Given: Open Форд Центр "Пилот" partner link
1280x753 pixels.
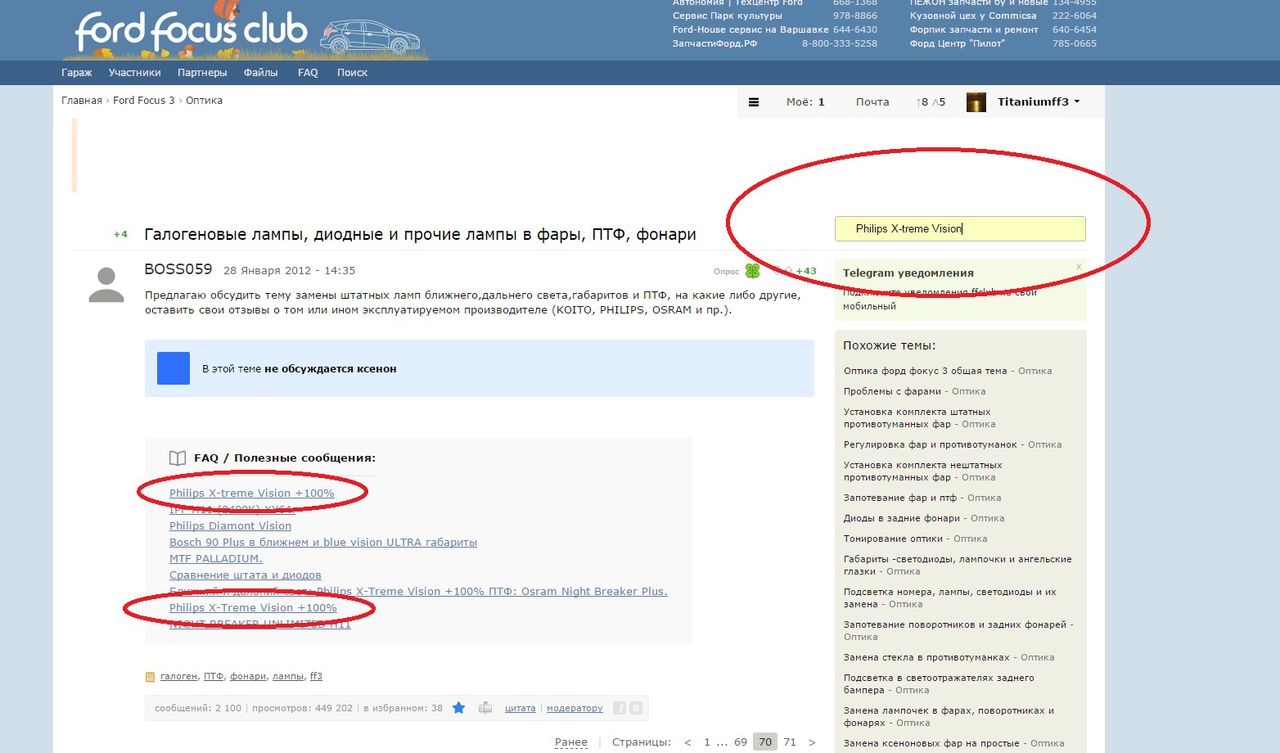Looking at the screenshot, I should (x=957, y=44).
